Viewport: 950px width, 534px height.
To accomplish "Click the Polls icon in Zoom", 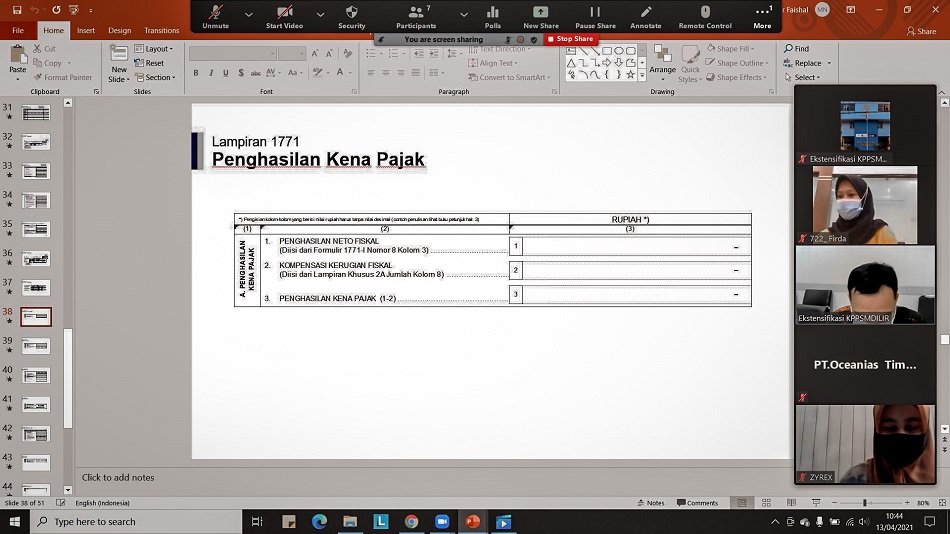I will (x=493, y=16).
